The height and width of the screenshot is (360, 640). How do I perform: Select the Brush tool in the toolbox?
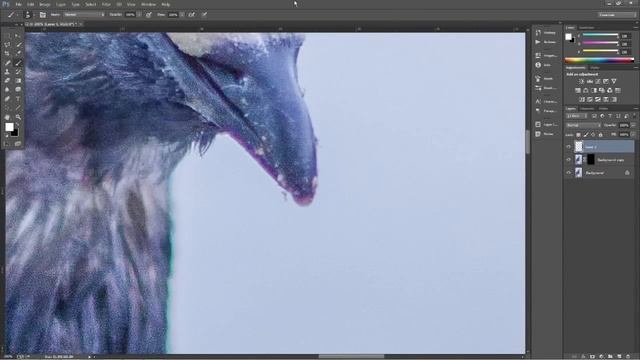[x=18, y=62]
